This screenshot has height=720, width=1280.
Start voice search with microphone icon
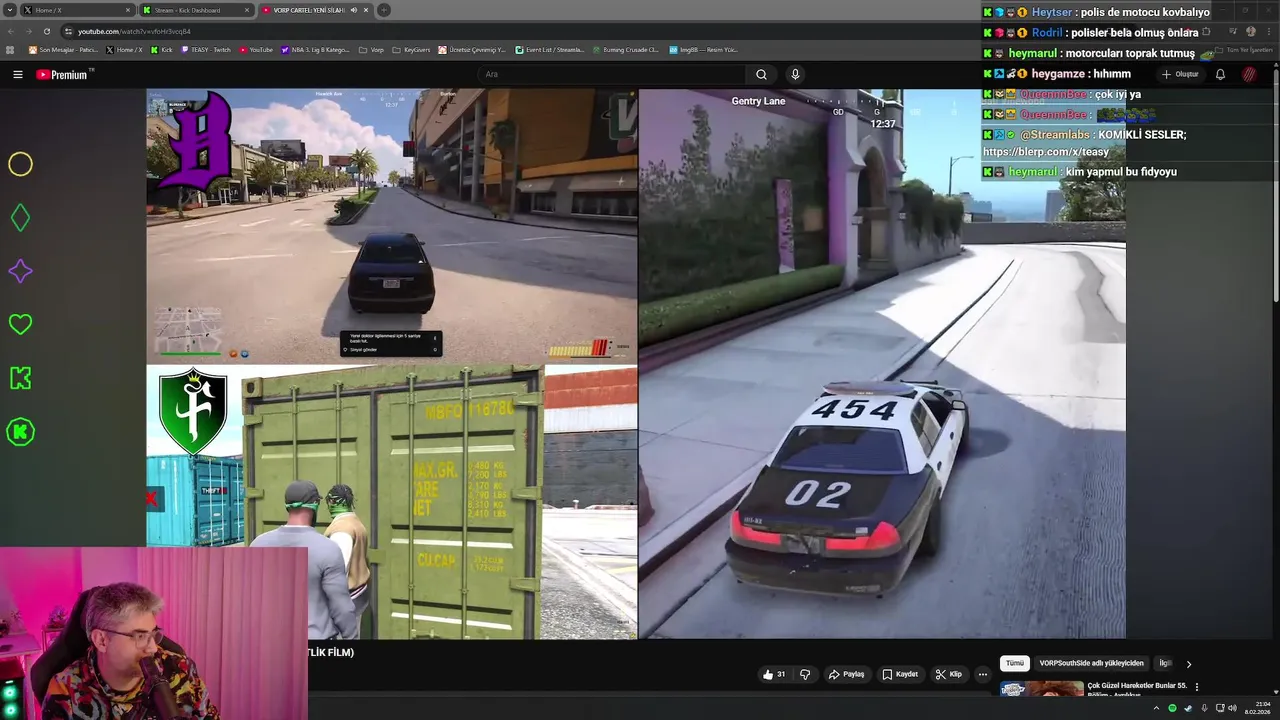pyautogui.click(x=795, y=74)
